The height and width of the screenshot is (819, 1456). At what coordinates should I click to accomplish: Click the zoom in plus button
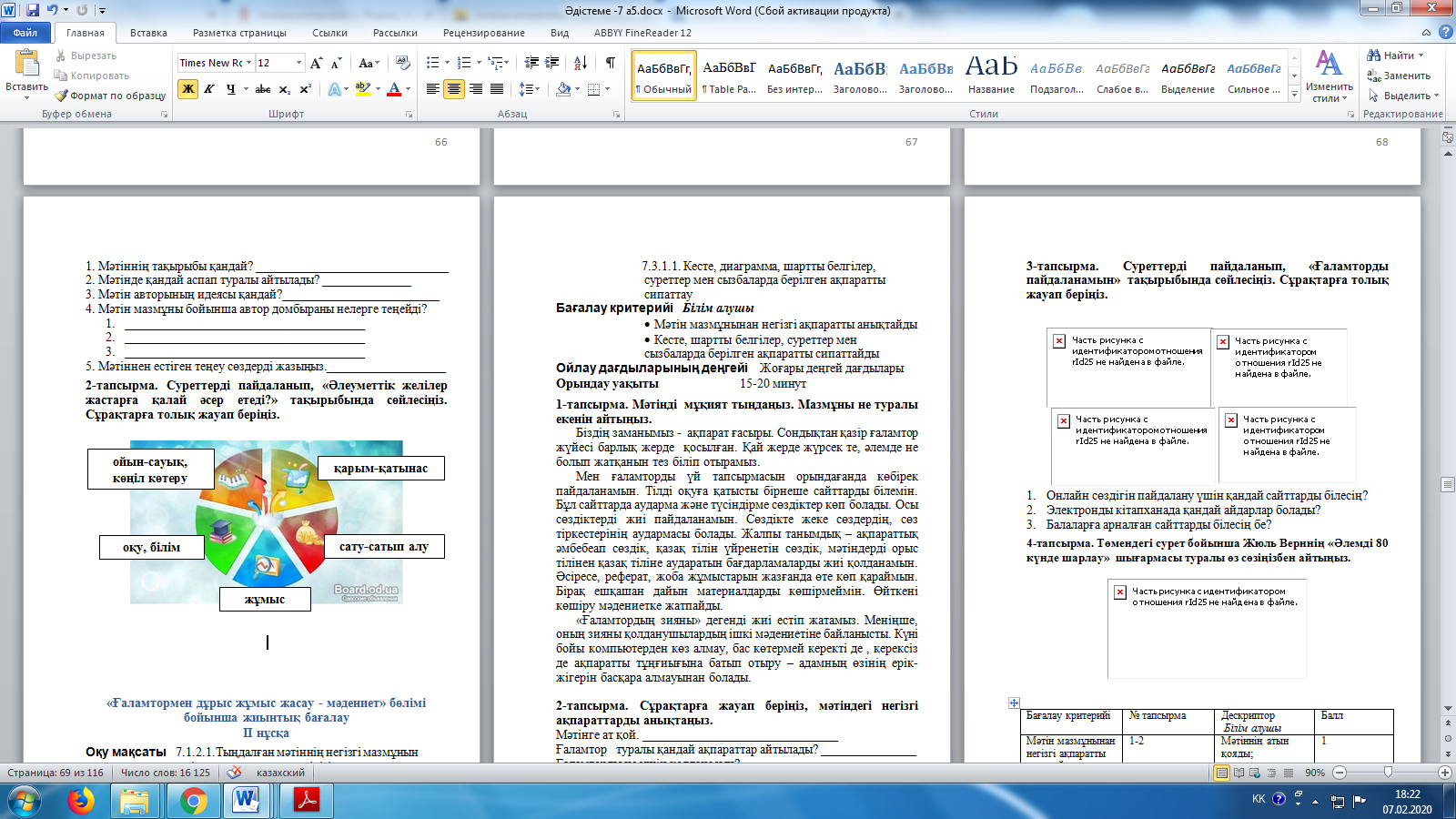(1444, 773)
